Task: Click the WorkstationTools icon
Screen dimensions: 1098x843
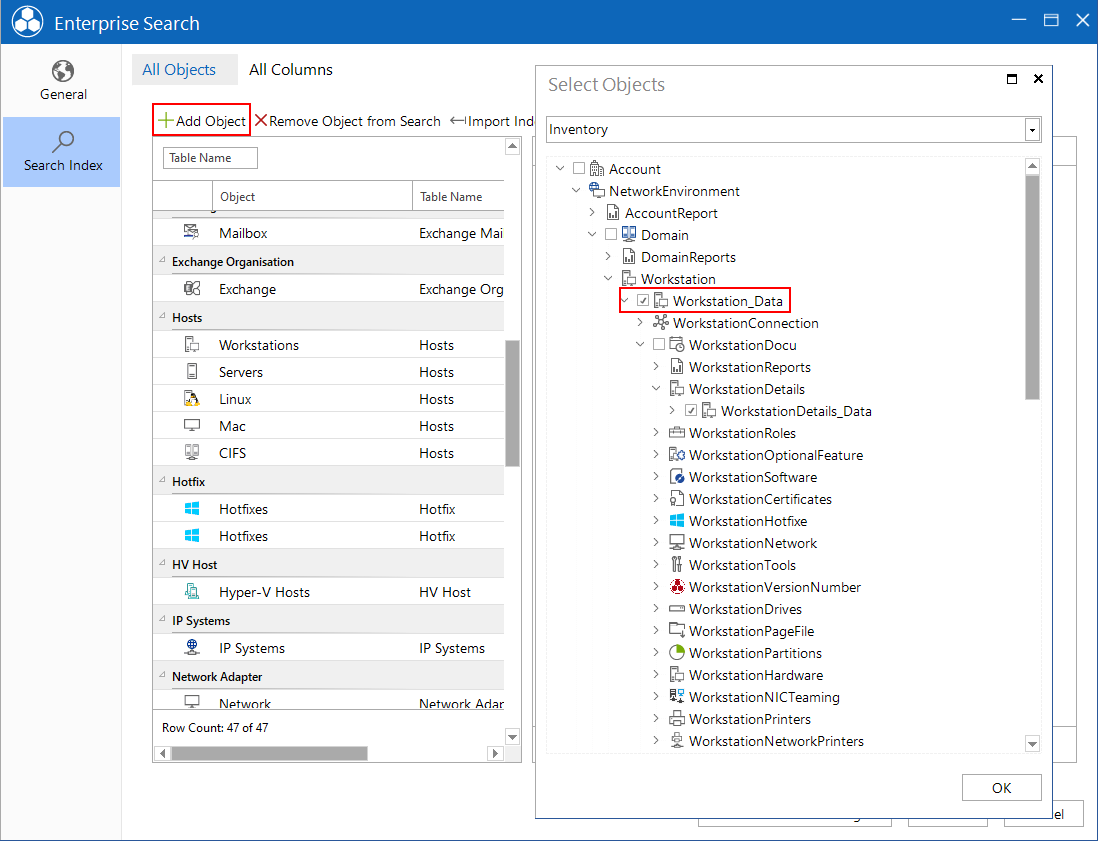Action: 676,564
